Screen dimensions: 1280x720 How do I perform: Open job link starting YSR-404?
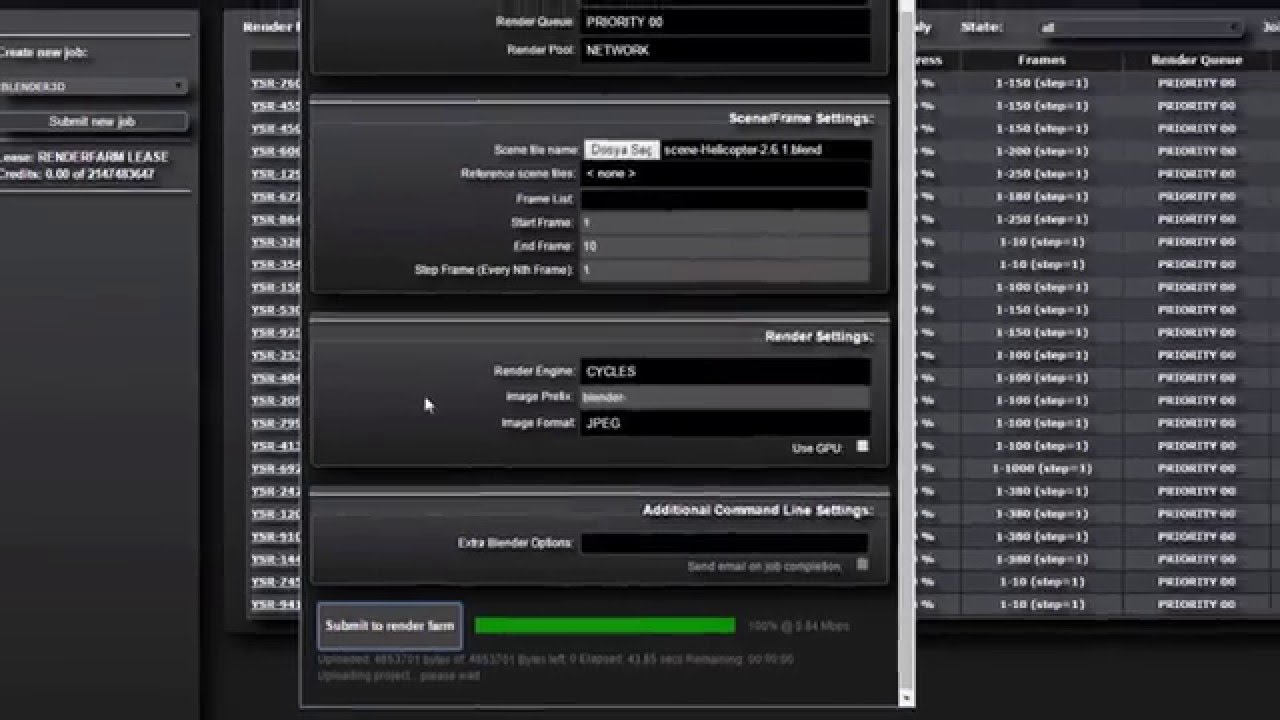(276, 378)
